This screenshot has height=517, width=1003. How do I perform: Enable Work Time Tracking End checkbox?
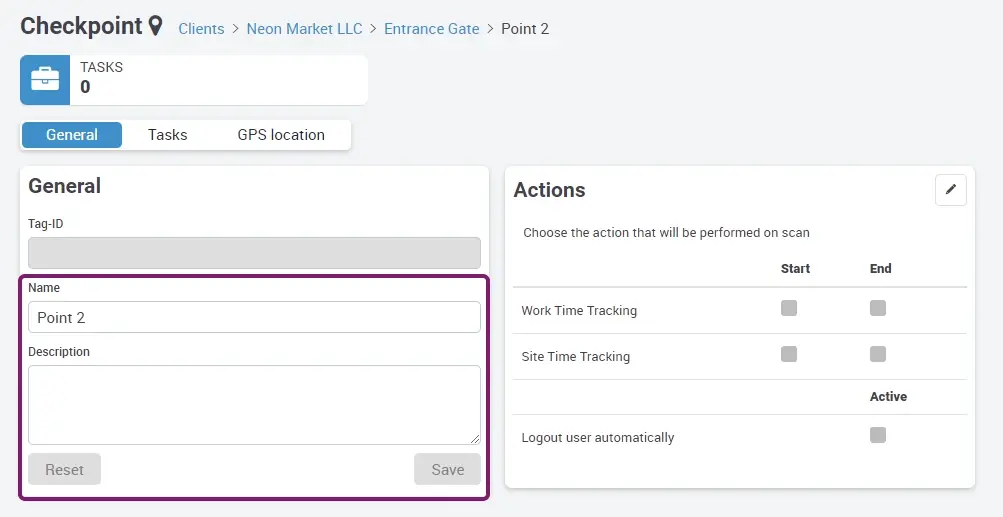878,309
